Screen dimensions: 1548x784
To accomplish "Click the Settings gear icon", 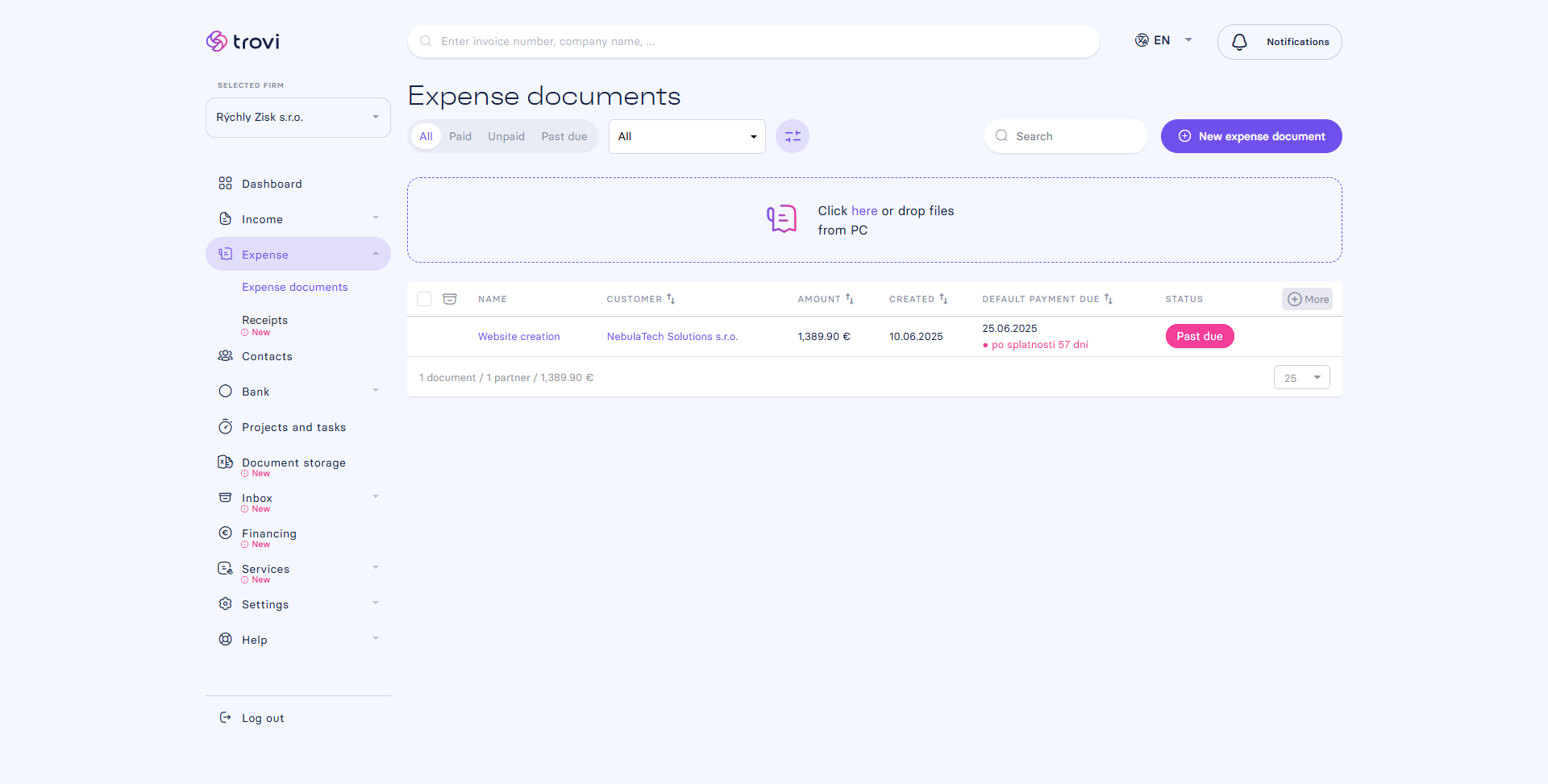I will 225,604.
